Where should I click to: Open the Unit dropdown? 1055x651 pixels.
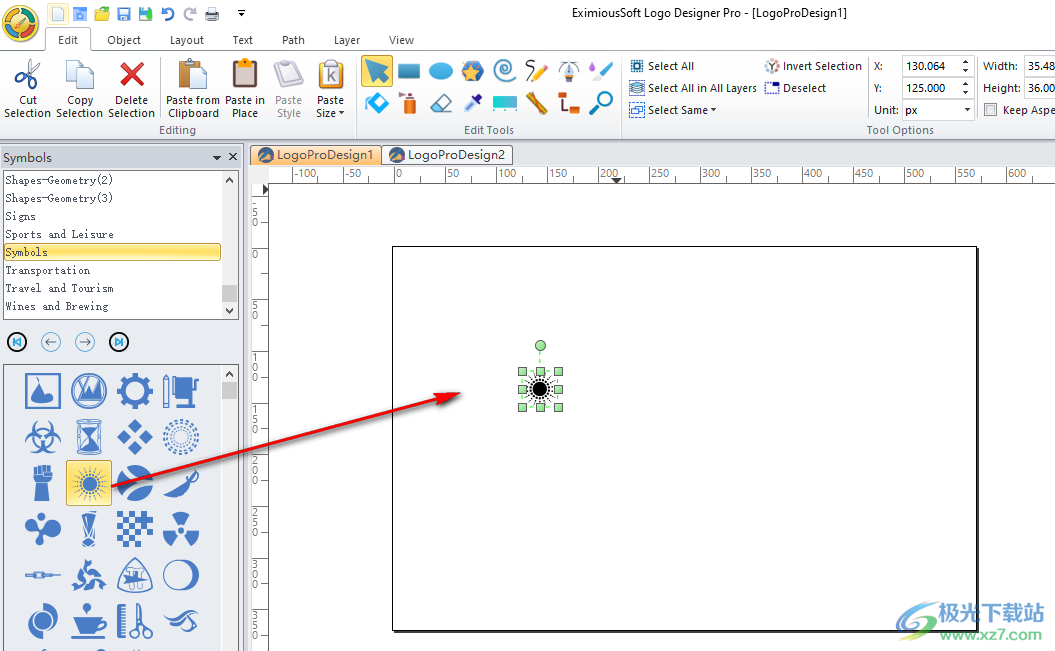tap(966, 110)
